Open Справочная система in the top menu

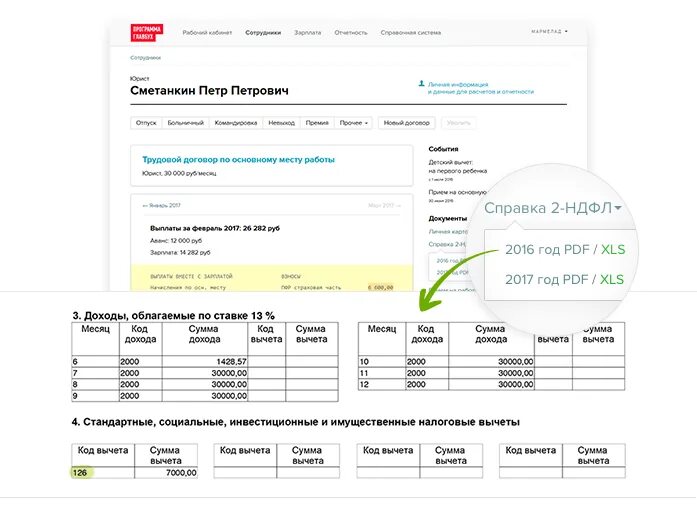411,32
